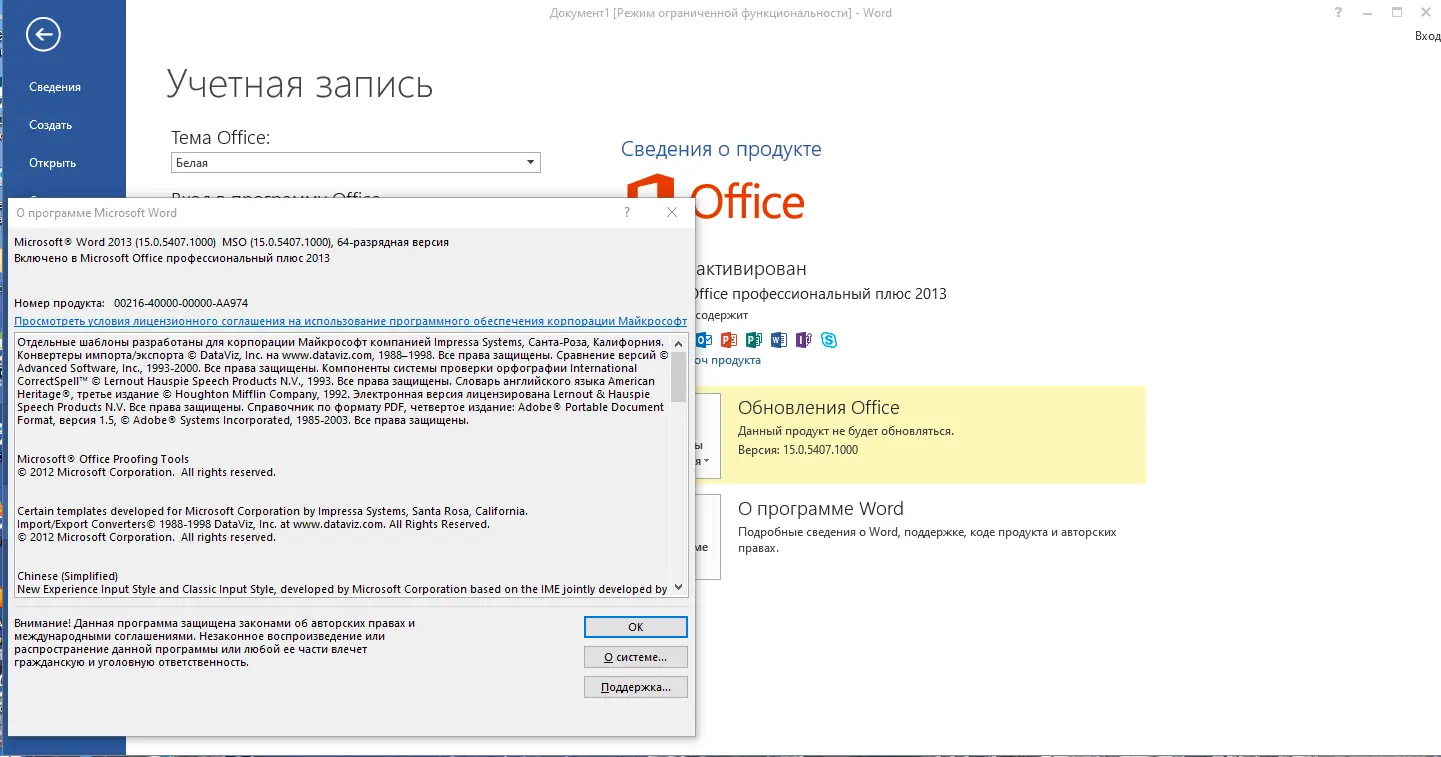
Task: Click 'Microsoft® Office Proofing Tools' line
Action: 103,459
